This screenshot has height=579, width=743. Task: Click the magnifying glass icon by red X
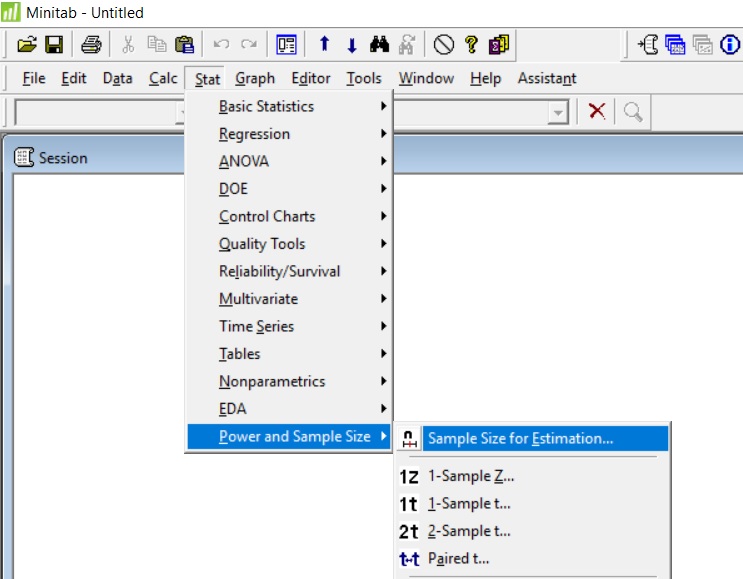coord(633,112)
